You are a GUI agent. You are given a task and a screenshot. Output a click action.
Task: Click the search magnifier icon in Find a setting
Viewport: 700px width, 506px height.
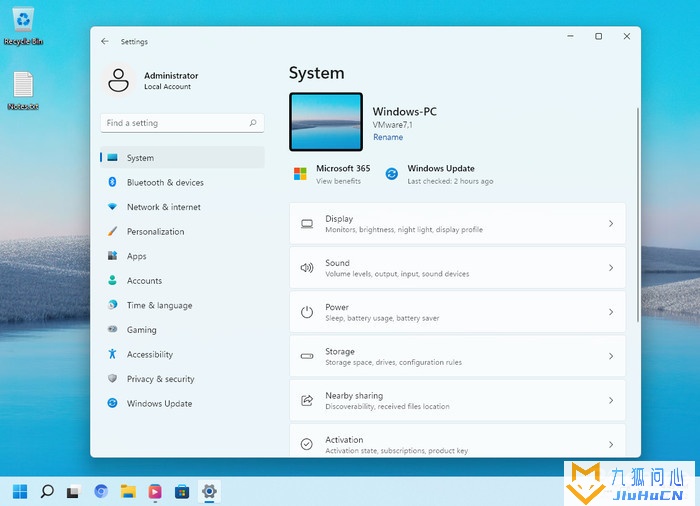click(x=253, y=123)
